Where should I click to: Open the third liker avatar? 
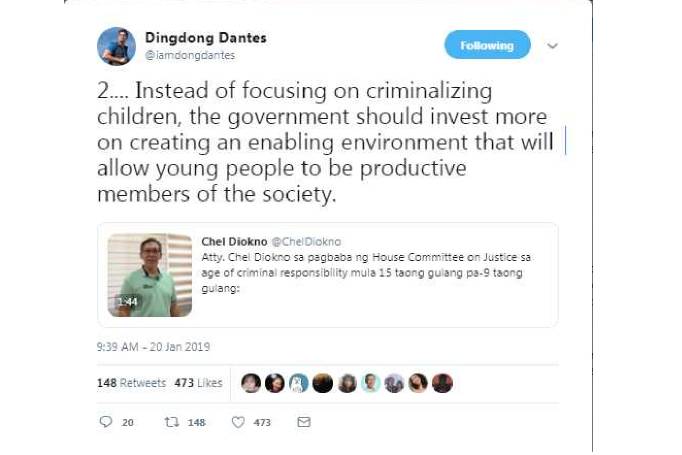299,383
